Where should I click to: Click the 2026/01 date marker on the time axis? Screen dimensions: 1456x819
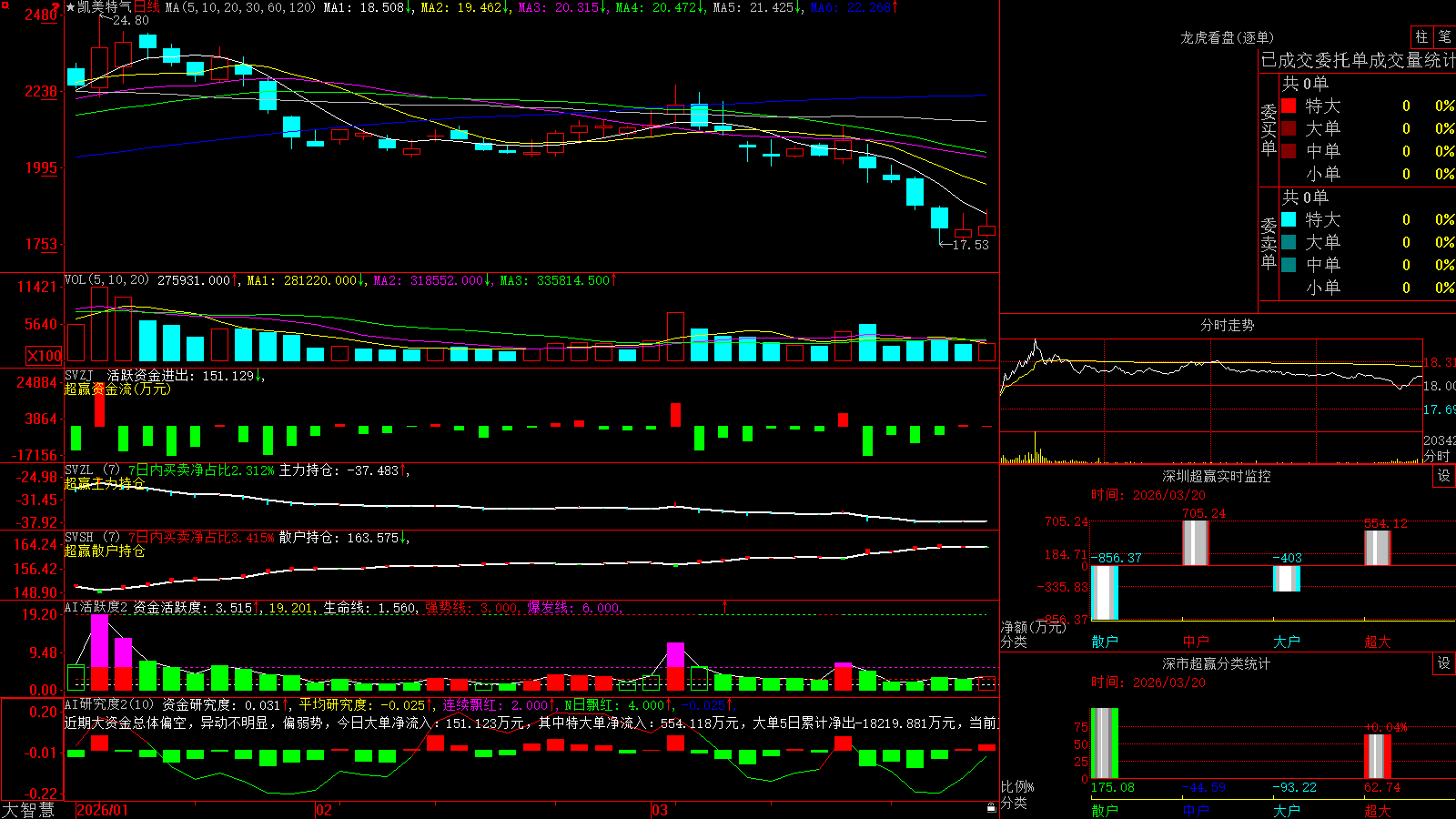coord(103,810)
